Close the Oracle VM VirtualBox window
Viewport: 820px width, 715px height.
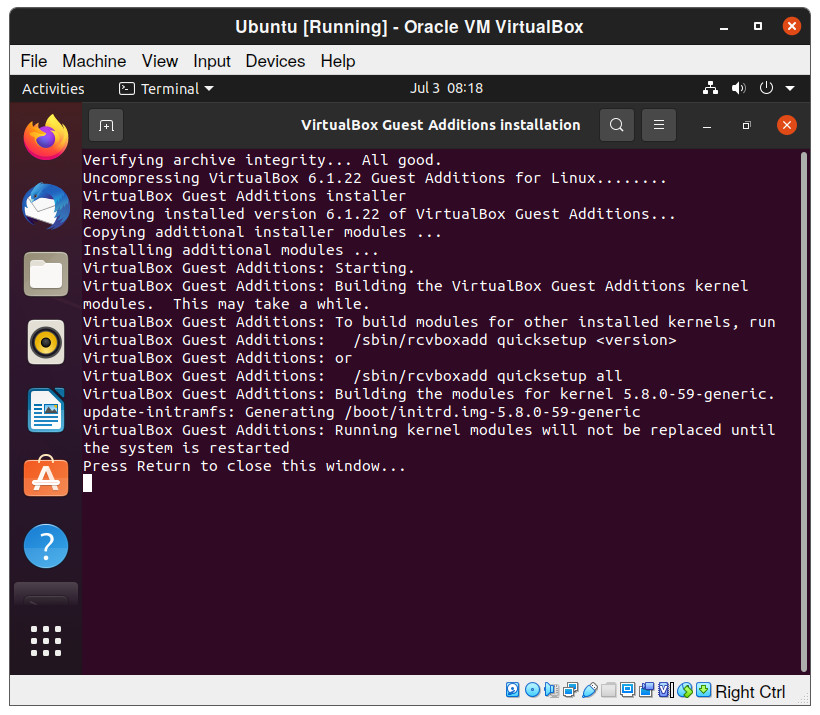pos(791,26)
